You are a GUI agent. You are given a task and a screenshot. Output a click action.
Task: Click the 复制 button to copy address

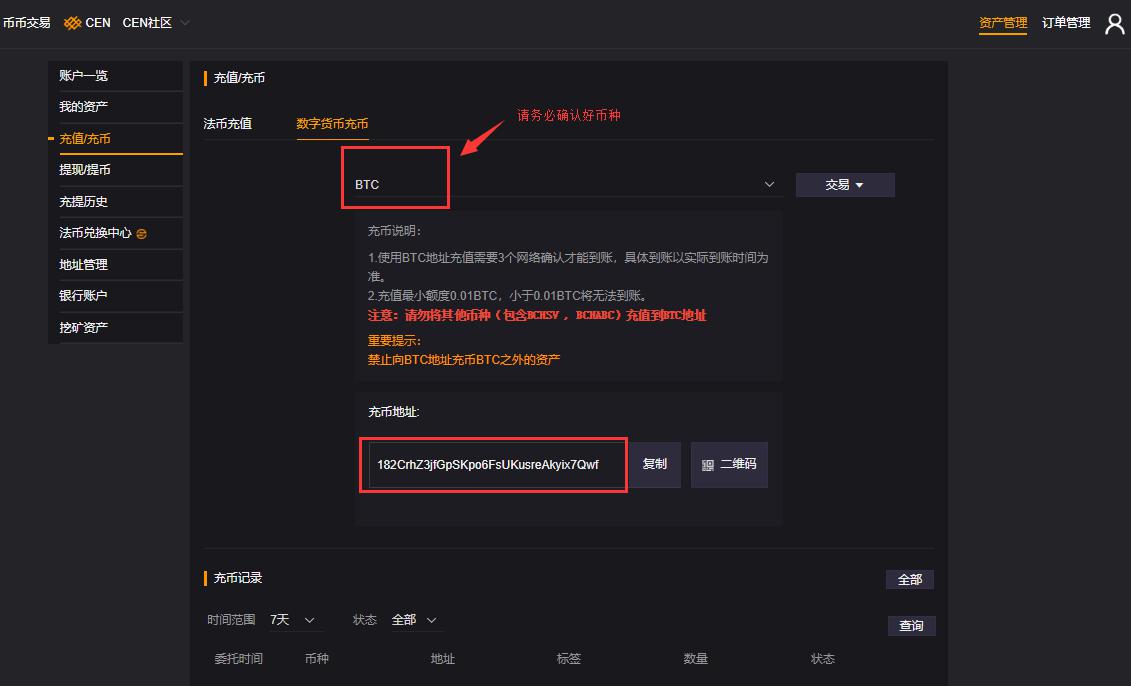[655, 465]
